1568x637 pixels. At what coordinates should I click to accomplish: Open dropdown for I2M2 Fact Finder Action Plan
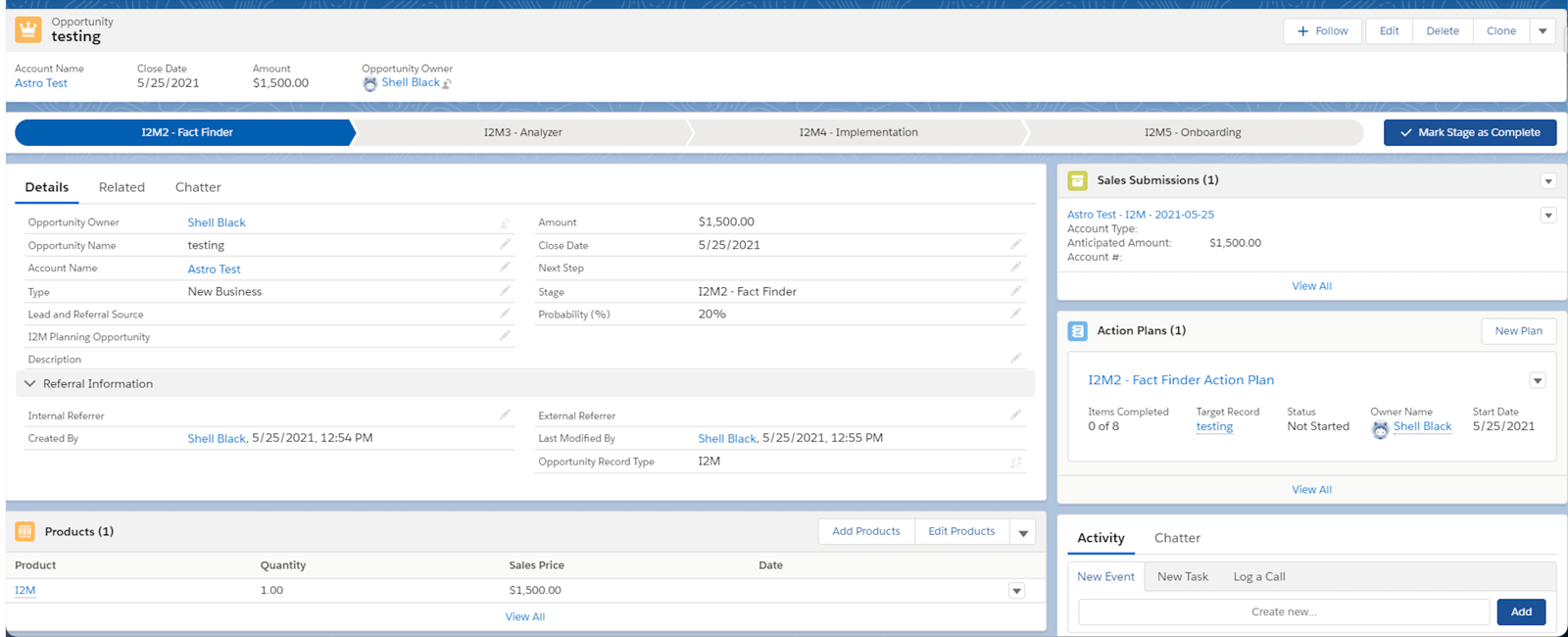pyautogui.click(x=1537, y=380)
